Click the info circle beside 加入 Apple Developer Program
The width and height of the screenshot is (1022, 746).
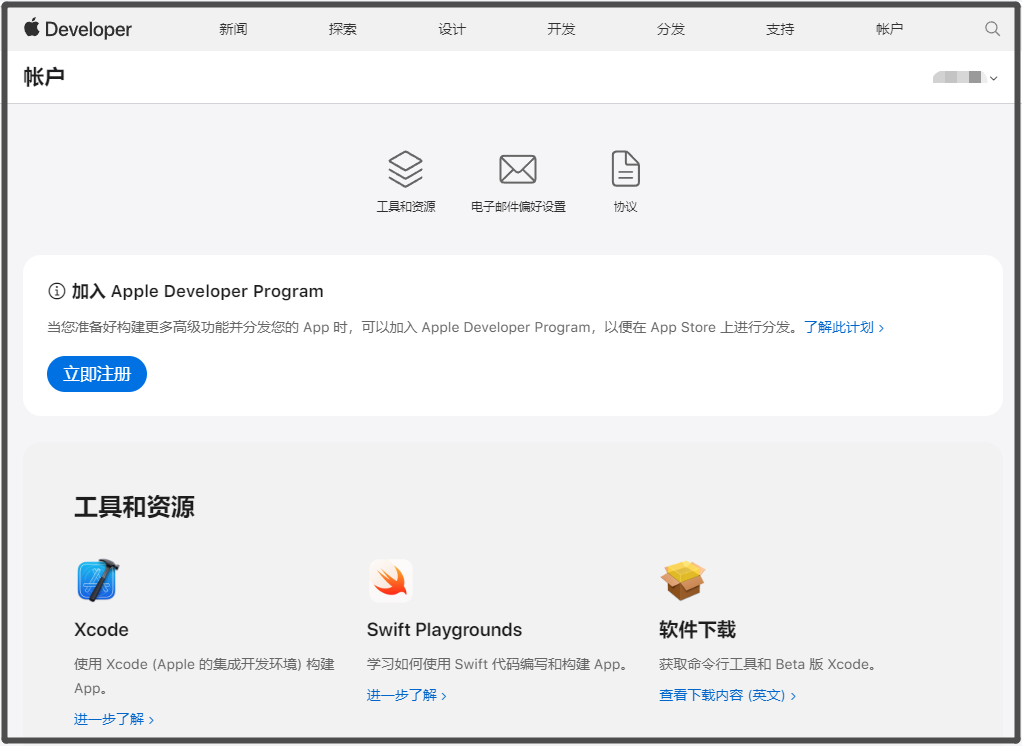57,291
